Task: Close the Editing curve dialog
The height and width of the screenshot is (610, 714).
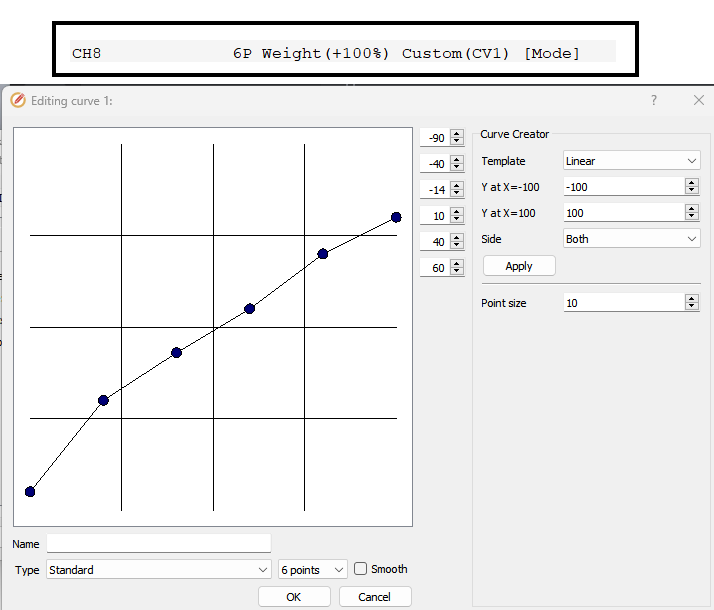Action: [x=699, y=100]
